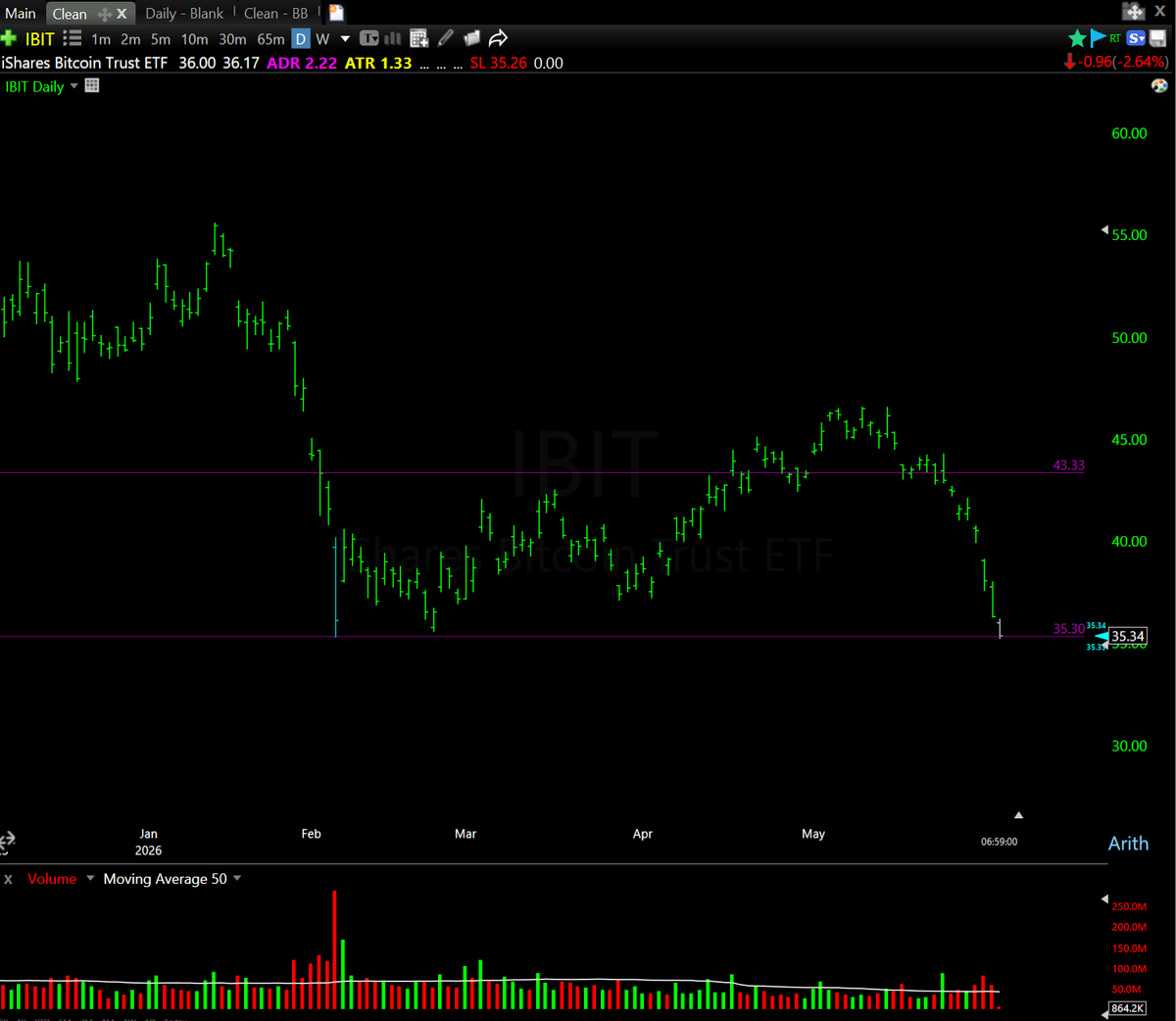Click the Moving Average 50 label
1176x1021 pixels.
[x=165, y=879]
